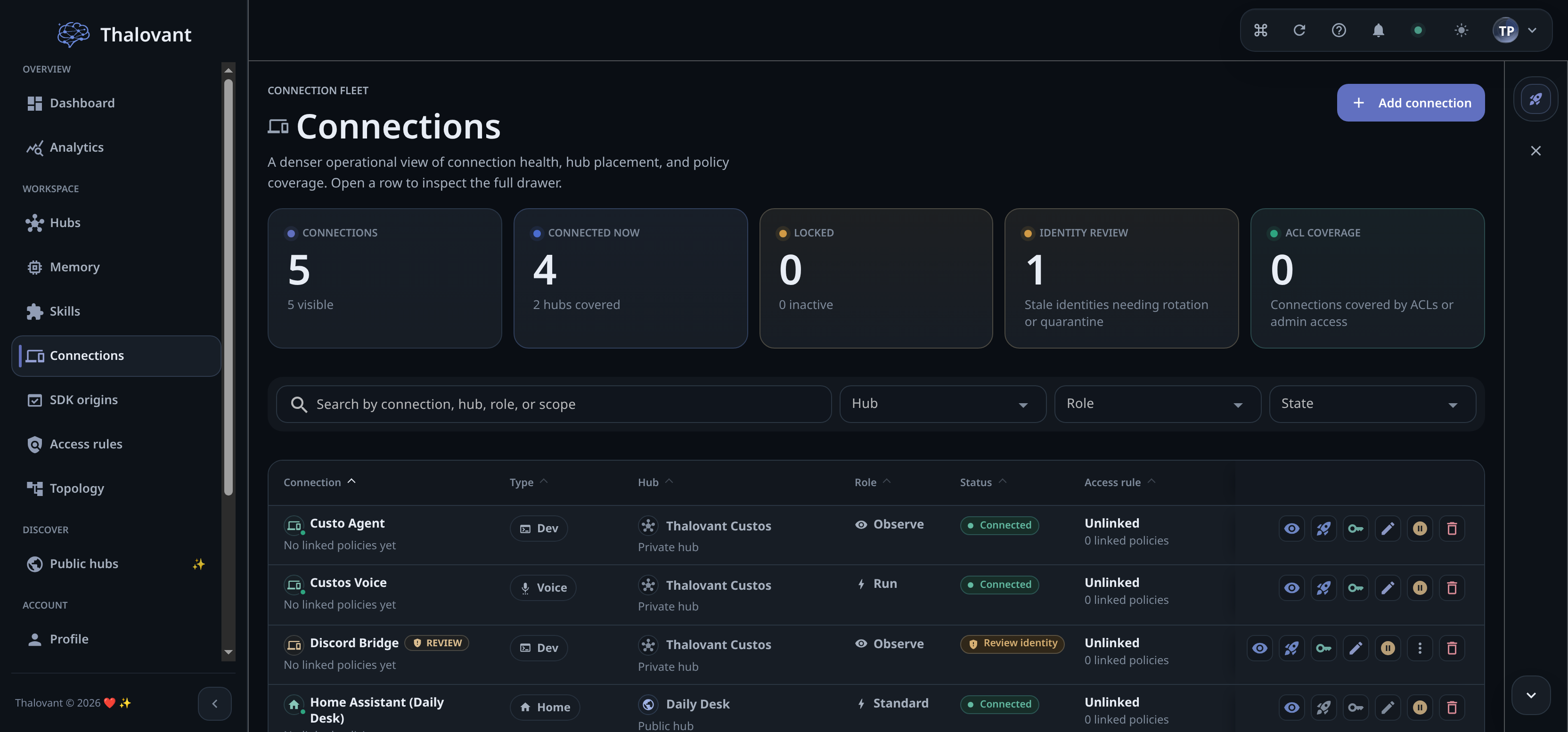The width and height of the screenshot is (1568, 732).
Task: Edit Home Assistant connection pencil icon
Action: pyautogui.click(x=1387, y=708)
